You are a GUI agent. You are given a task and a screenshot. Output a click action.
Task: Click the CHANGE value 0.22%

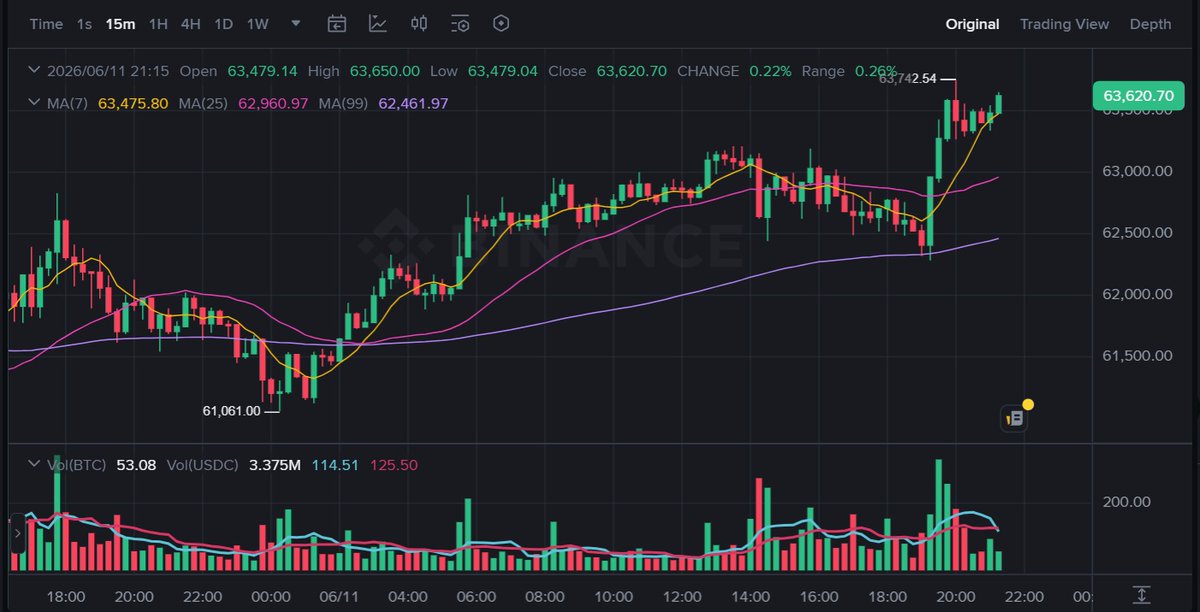point(770,71)
